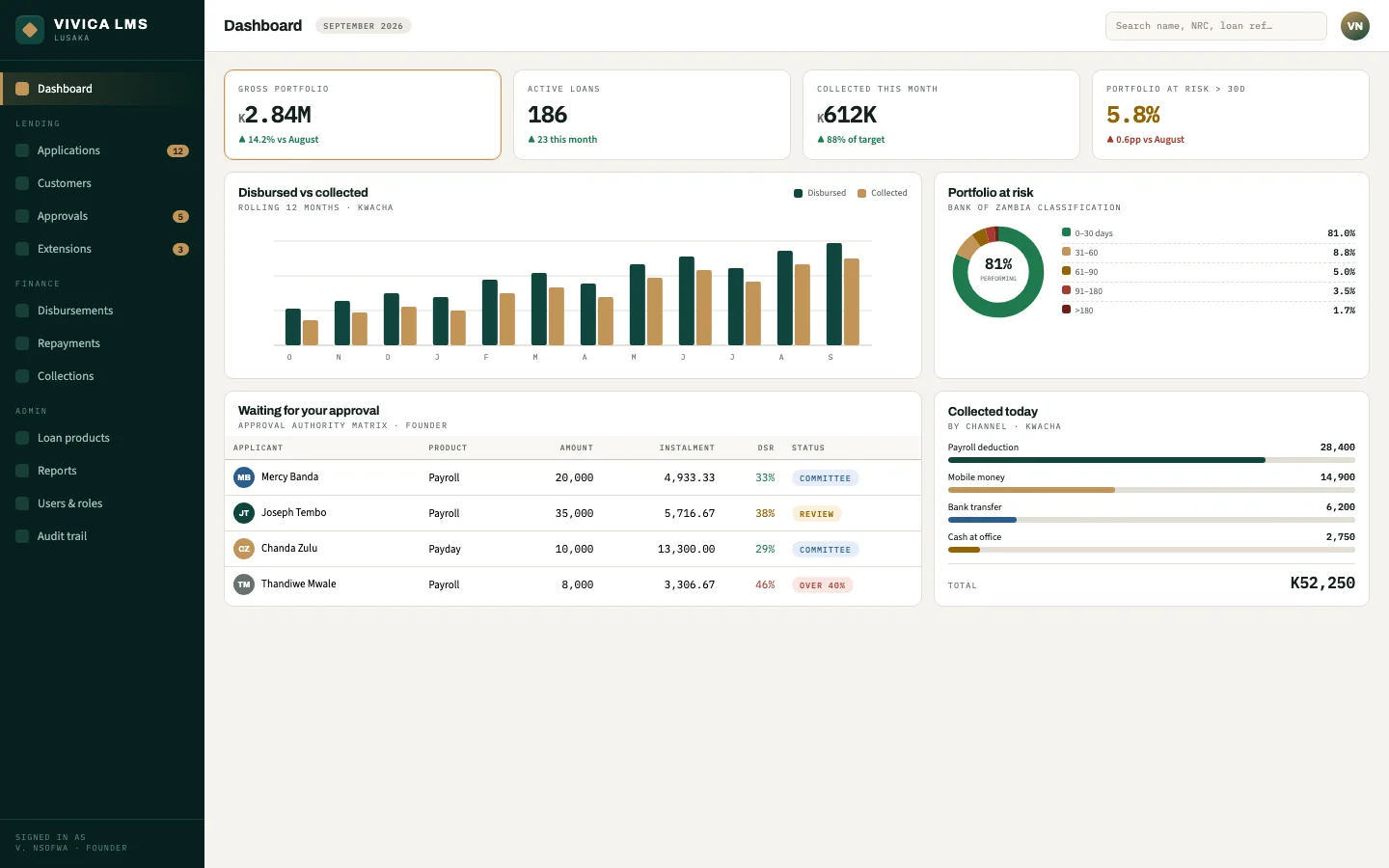1389x868 pixels.
Task: Click the Audit trail sidebar icon
Action: click(22, 536)
